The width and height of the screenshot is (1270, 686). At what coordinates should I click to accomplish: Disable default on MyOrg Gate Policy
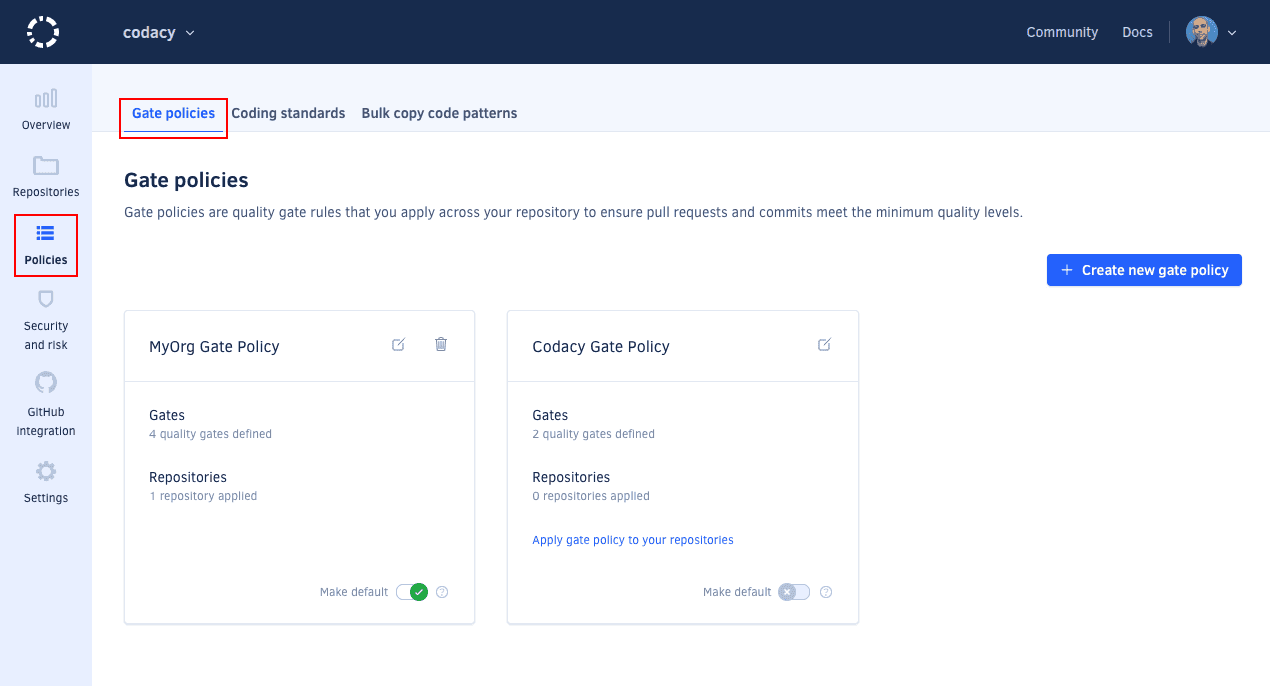click(412, 592)
